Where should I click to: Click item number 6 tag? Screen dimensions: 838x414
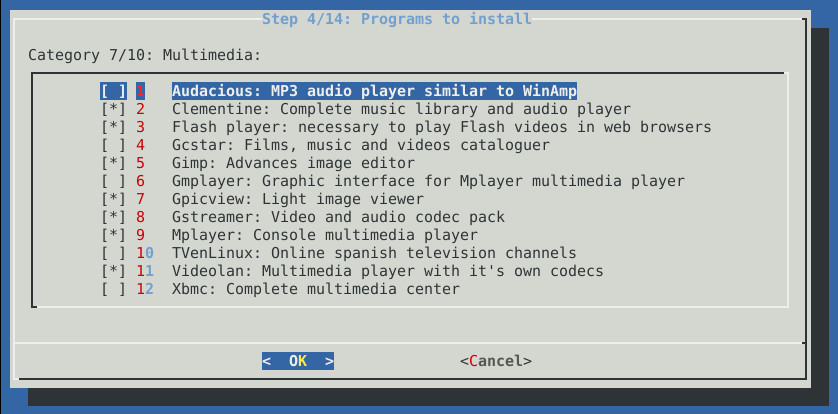tap(140, 181)
